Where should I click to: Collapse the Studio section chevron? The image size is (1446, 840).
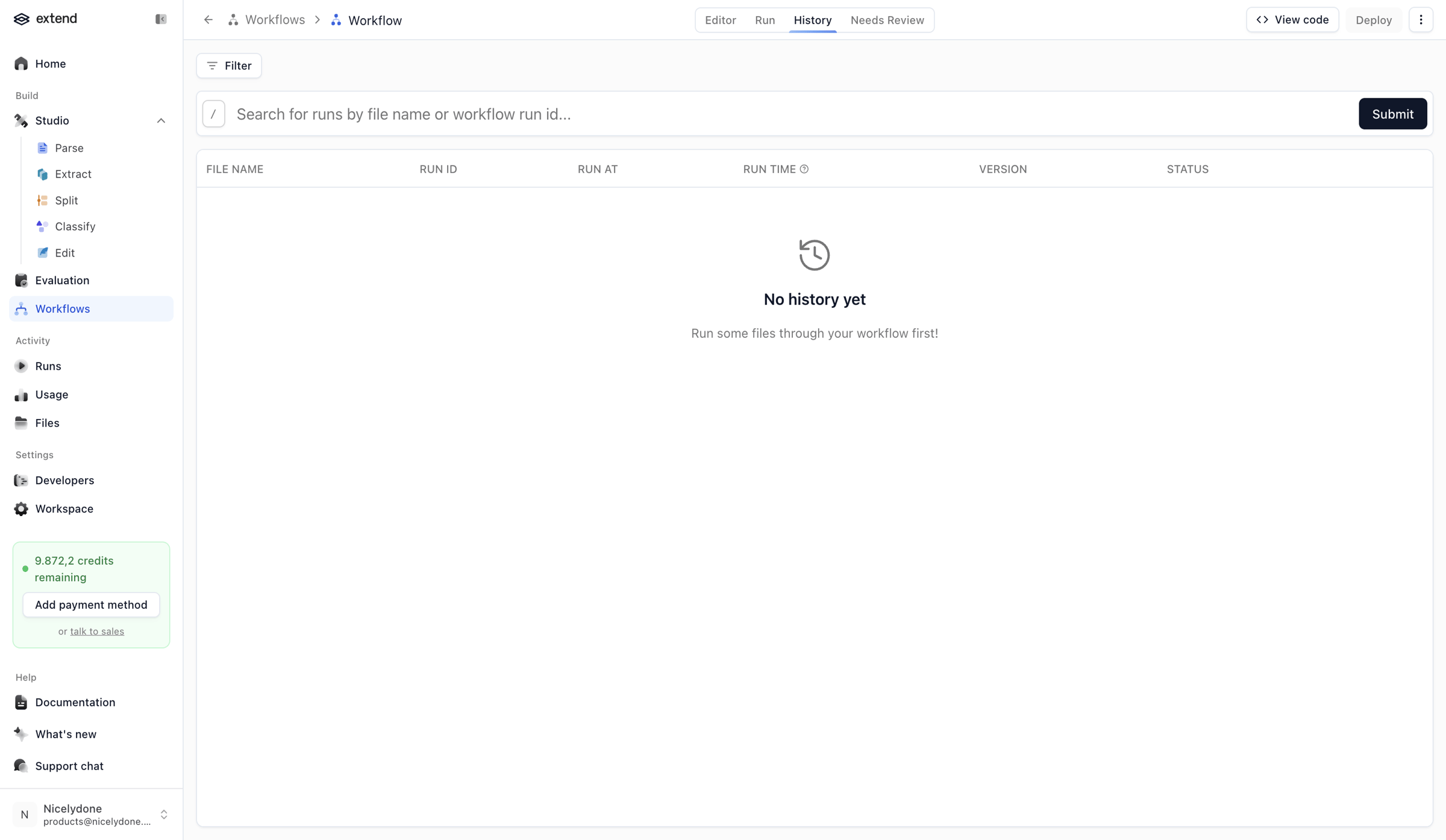point(161,121)
